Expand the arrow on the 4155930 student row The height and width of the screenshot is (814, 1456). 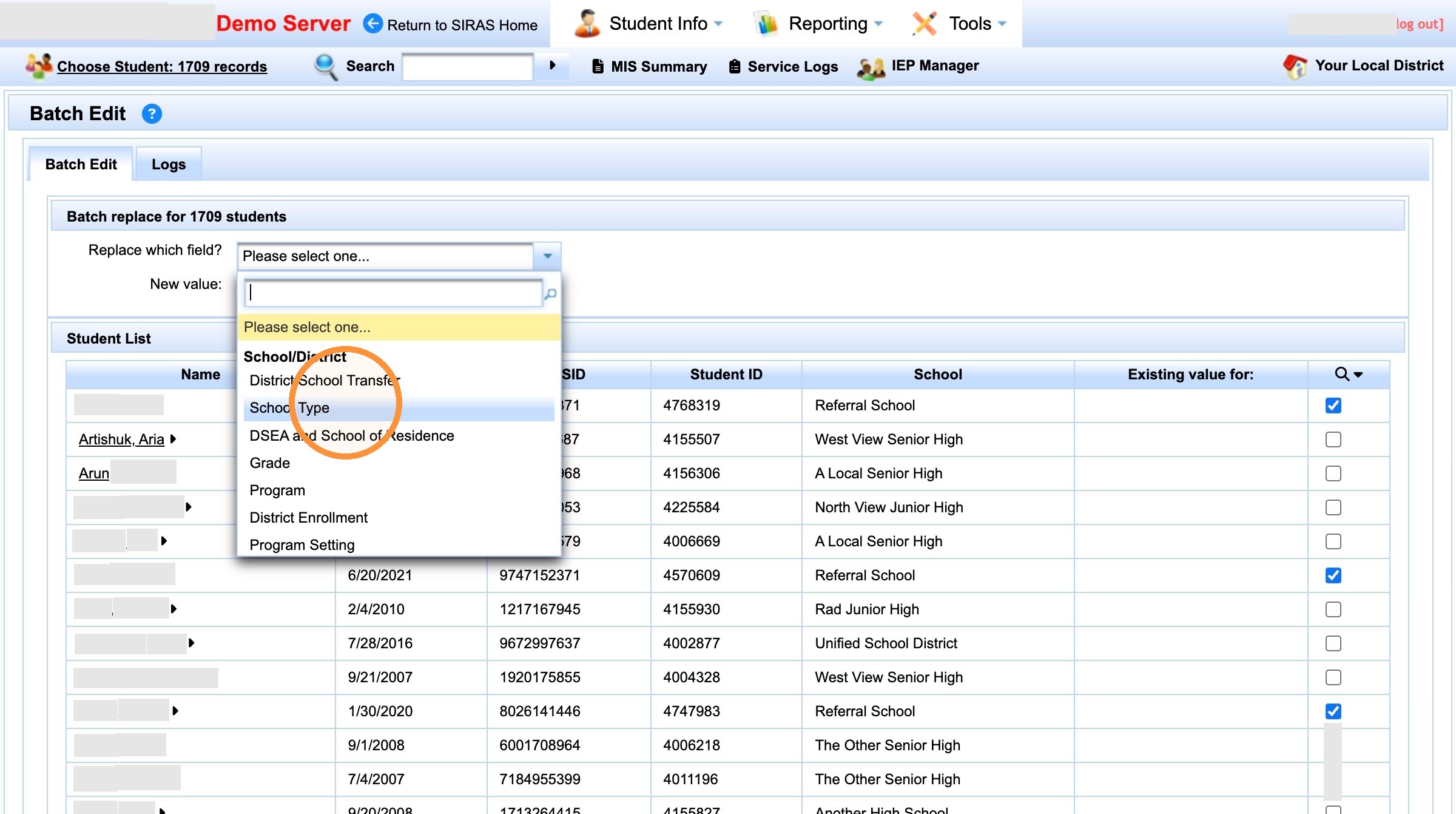pyautogui.click(x=174, y=609)
